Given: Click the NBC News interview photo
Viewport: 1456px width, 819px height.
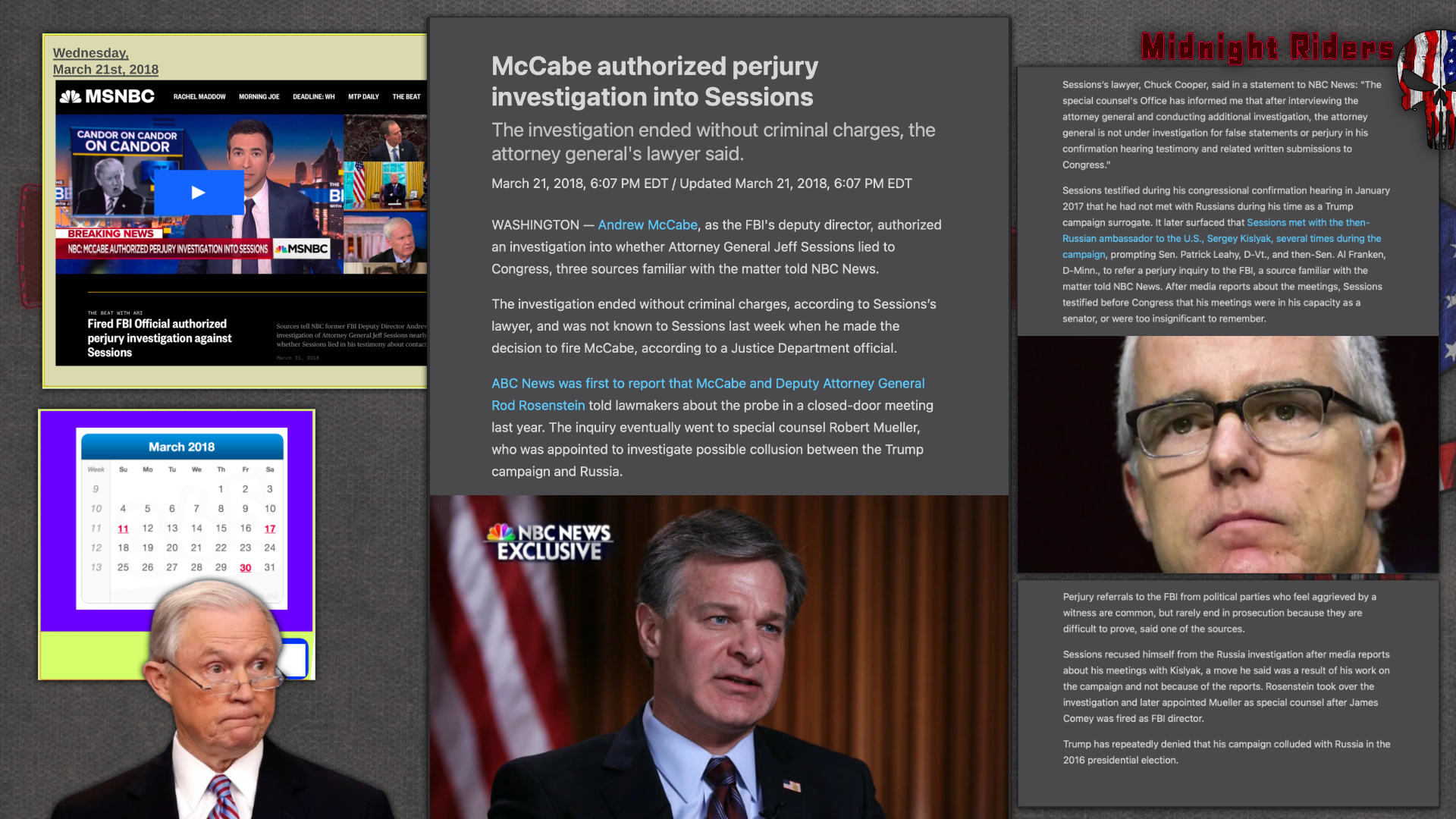Looking at the screenshot, I should (719, 657).
